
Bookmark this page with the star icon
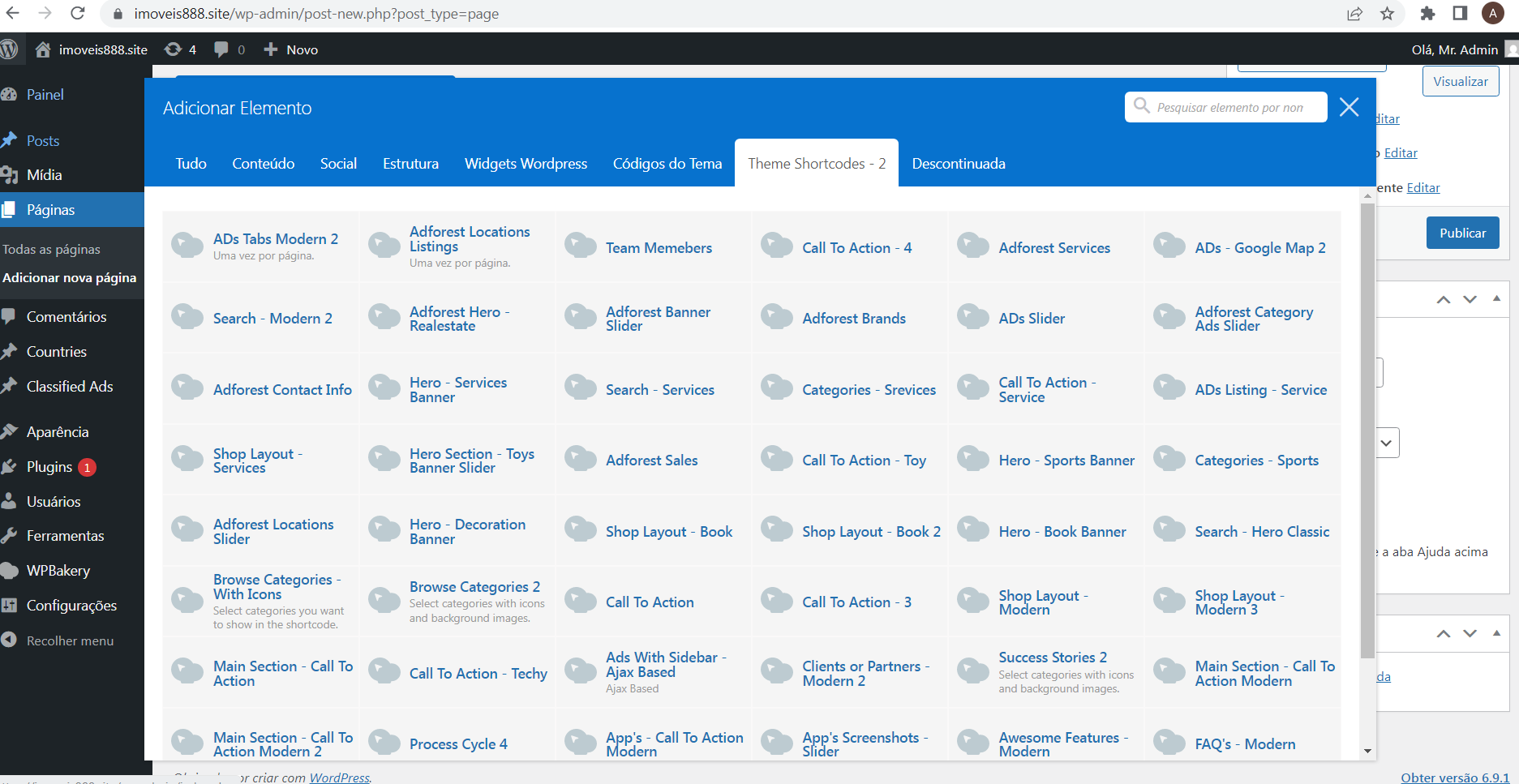point(1388,14)
